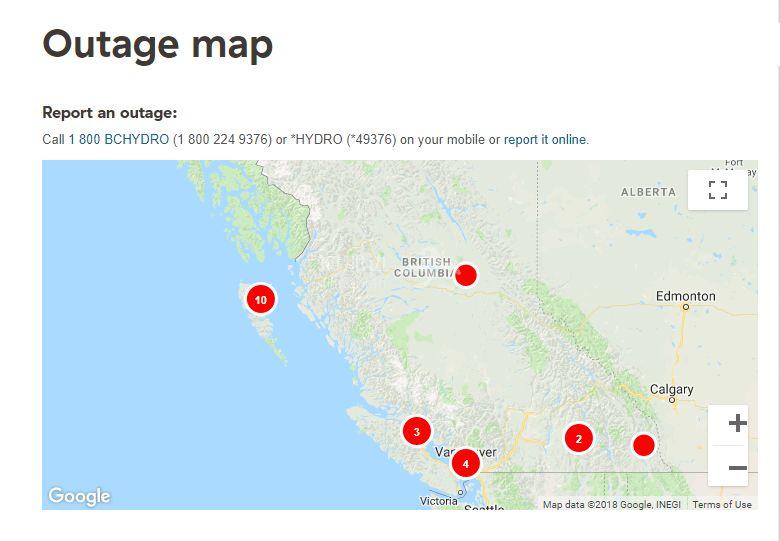Screen dimensions: 780x541
Task: Click the Victoria city label
Action: 438,501
